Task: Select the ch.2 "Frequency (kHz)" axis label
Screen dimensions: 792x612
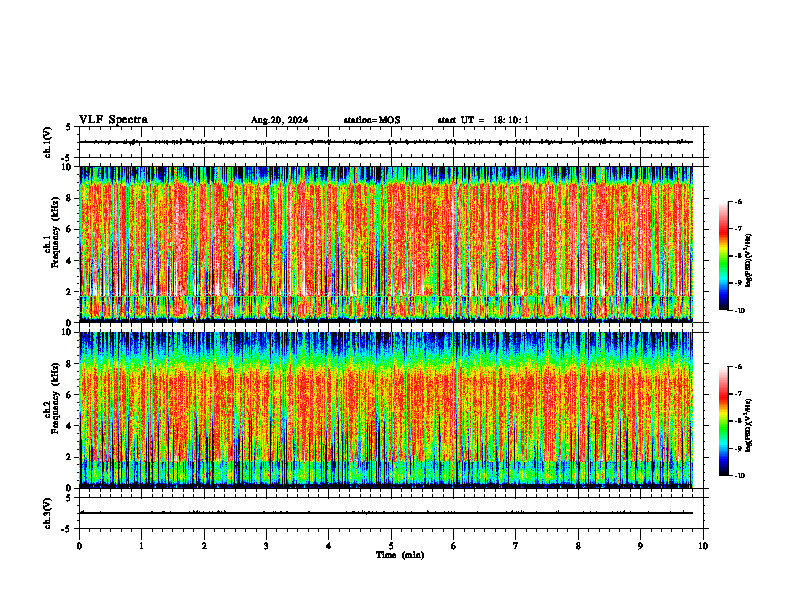Action: tap(55, 398)
